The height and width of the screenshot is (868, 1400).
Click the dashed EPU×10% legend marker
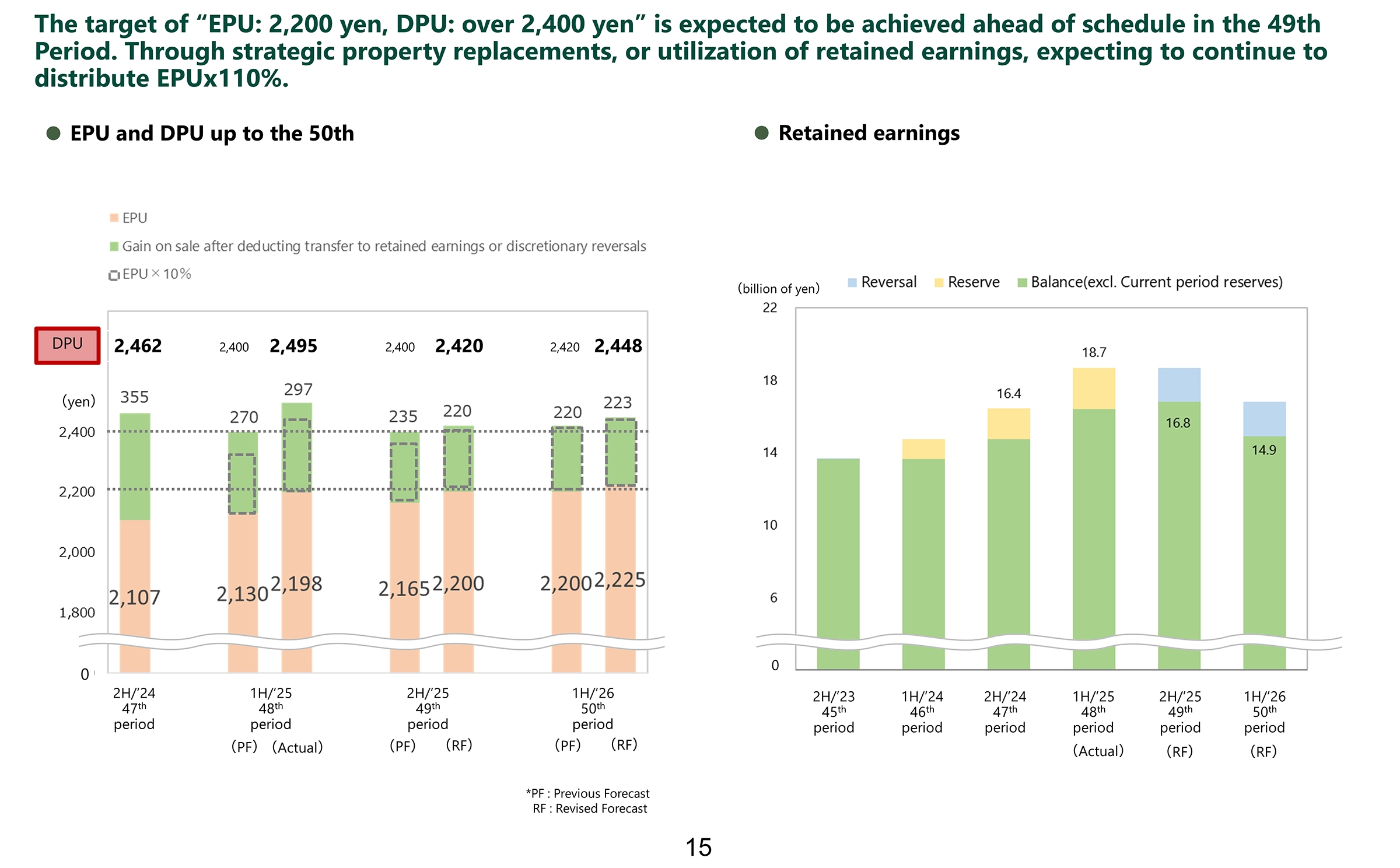click(114, 275)
